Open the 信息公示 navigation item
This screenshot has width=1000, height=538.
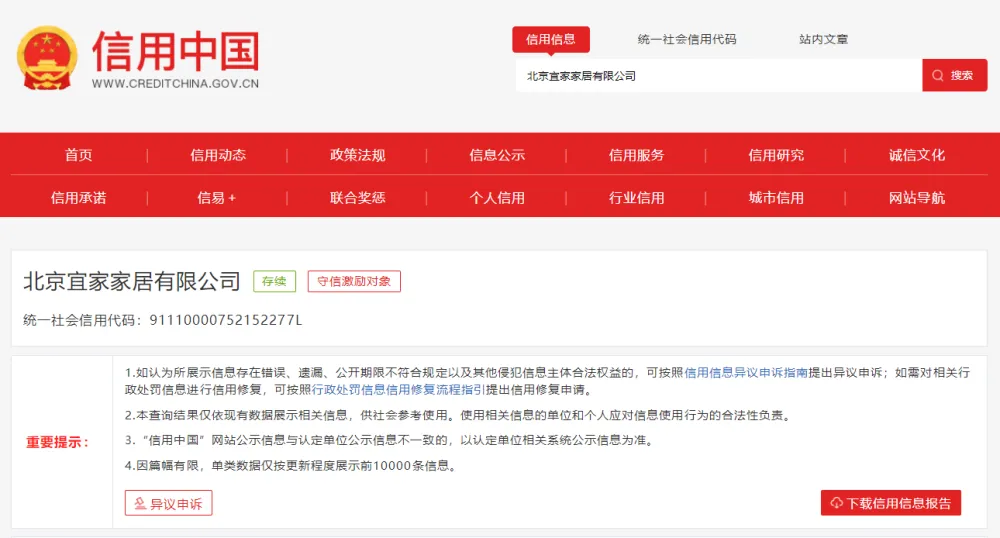tap(497, 155)
